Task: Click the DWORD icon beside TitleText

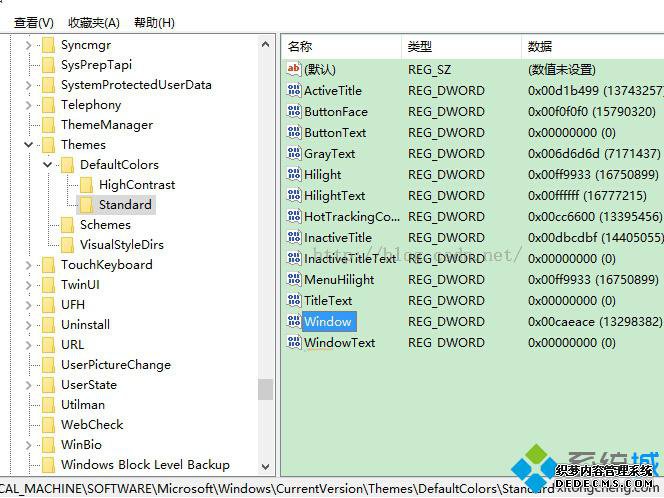Action: pos(293,300)
